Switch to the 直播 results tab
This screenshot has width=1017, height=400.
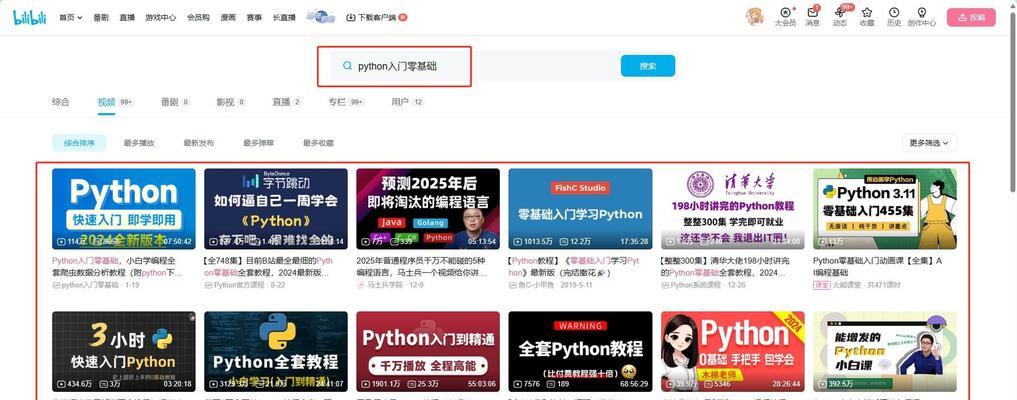287,102
